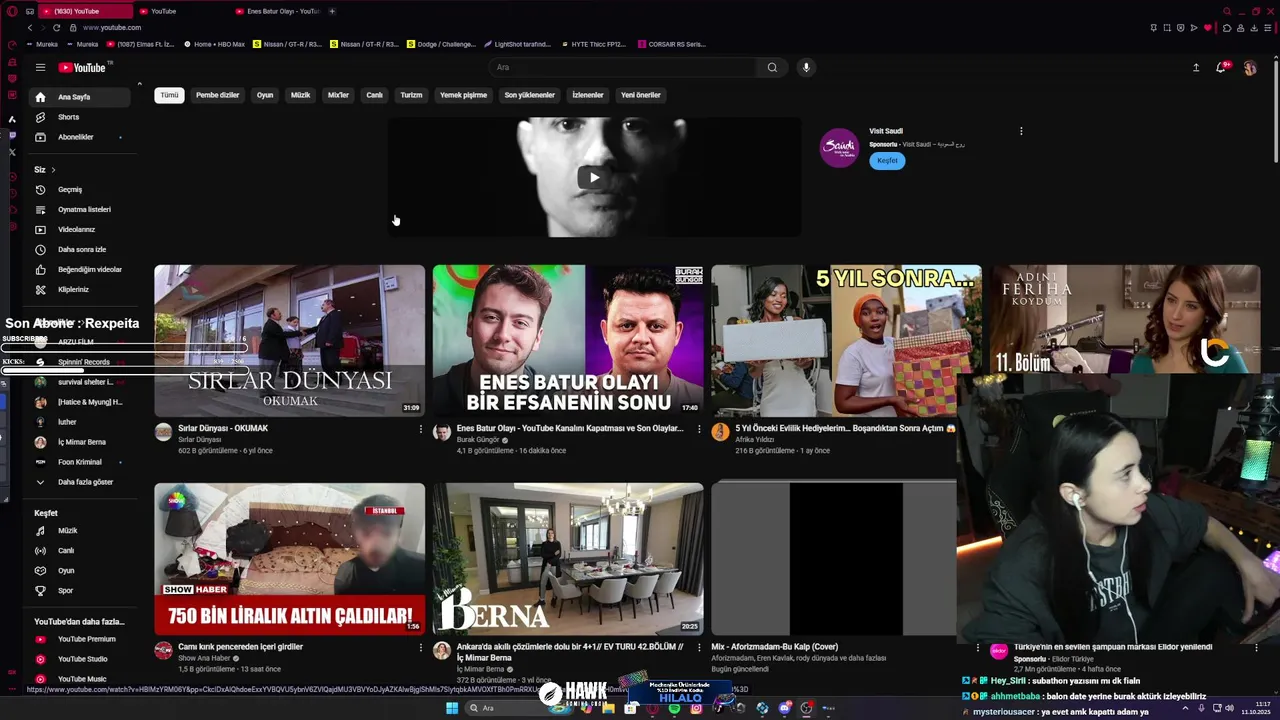Viewport: 1280px width, 720px height.
Task: Click the Opera heart bookmark icon
Action: pyautogui.click(x=1207, y=28)
